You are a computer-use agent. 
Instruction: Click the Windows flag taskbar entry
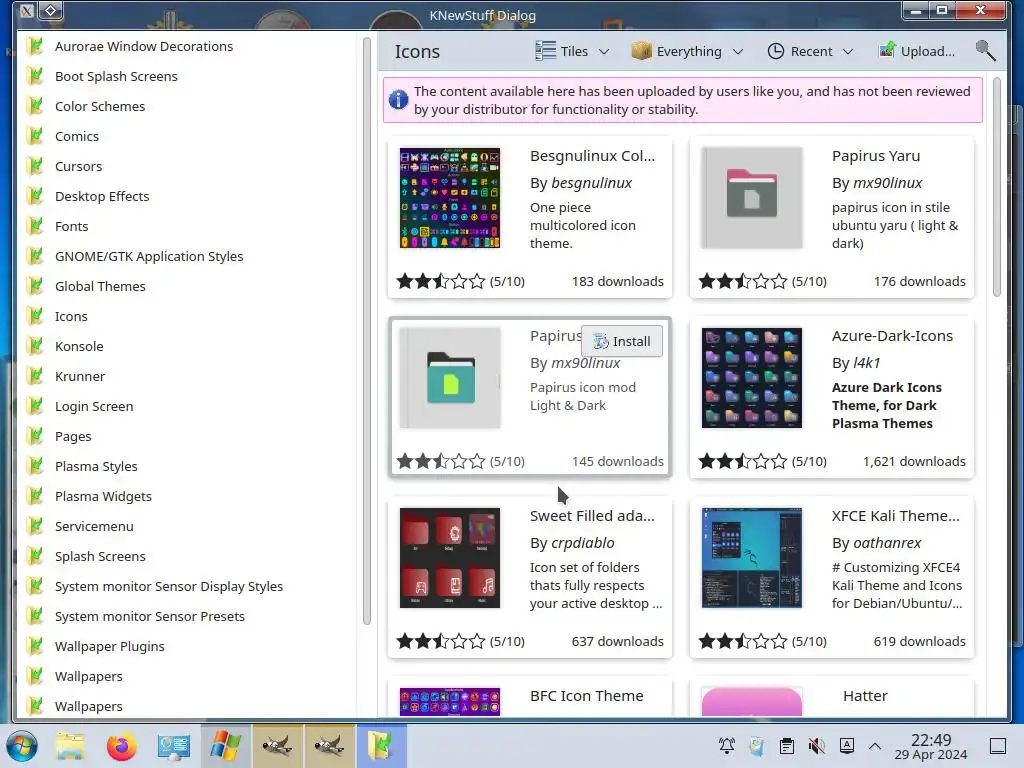pyautogui.click(x=225, y=746)
